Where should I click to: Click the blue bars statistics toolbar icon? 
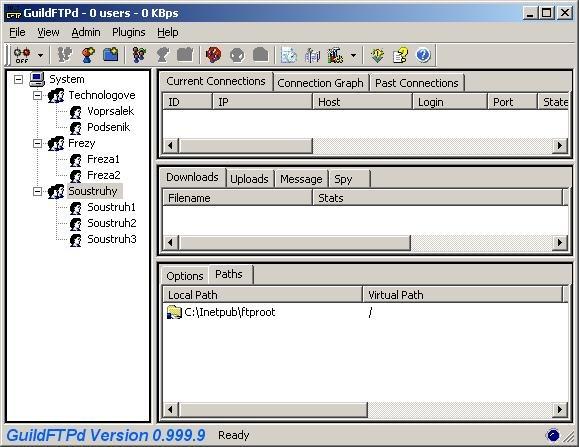pyautogui.click(x=312, y=55)
